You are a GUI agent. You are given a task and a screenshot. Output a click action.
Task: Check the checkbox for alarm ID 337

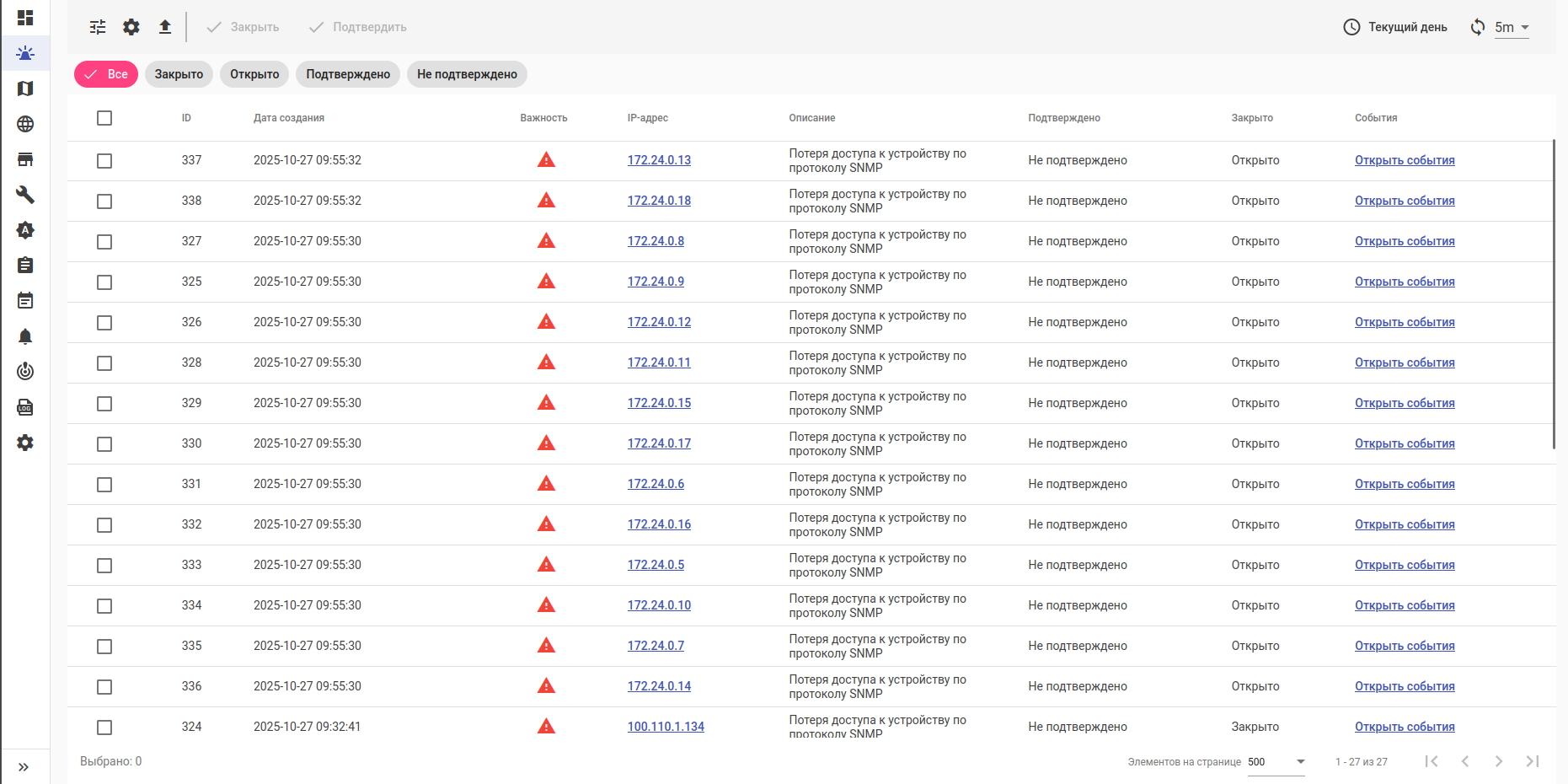click(x=104, y=160)
